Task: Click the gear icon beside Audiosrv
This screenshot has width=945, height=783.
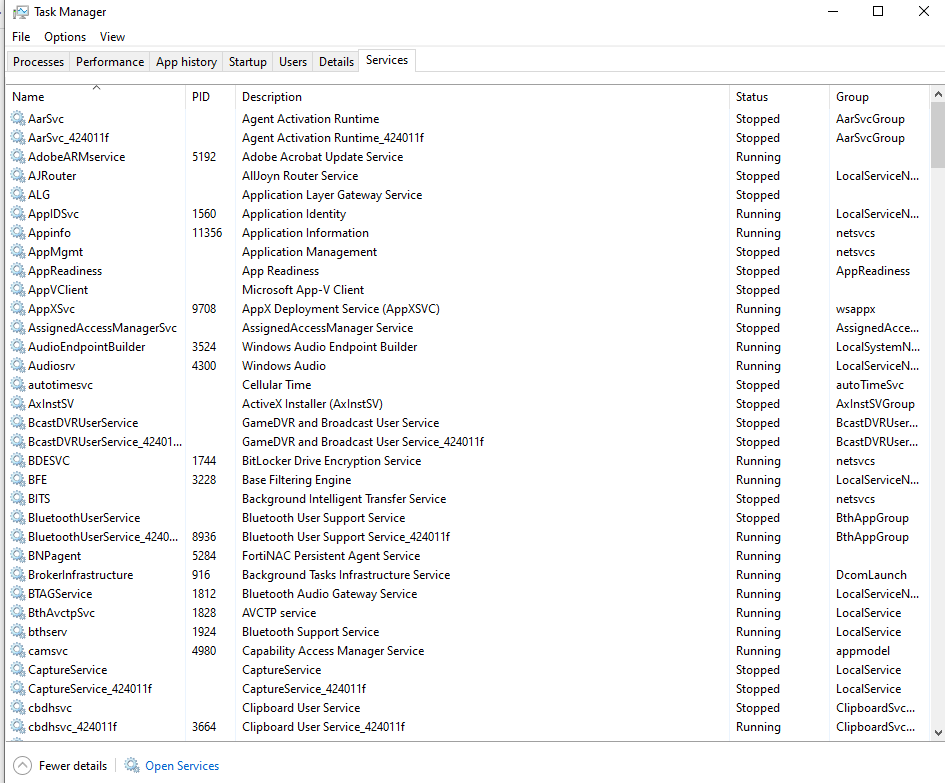Action: click(x=18, y=365)
